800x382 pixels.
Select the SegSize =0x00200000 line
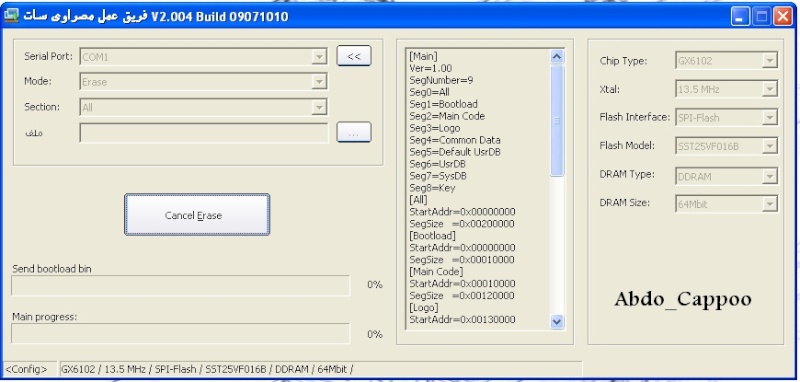pos(462,223)
